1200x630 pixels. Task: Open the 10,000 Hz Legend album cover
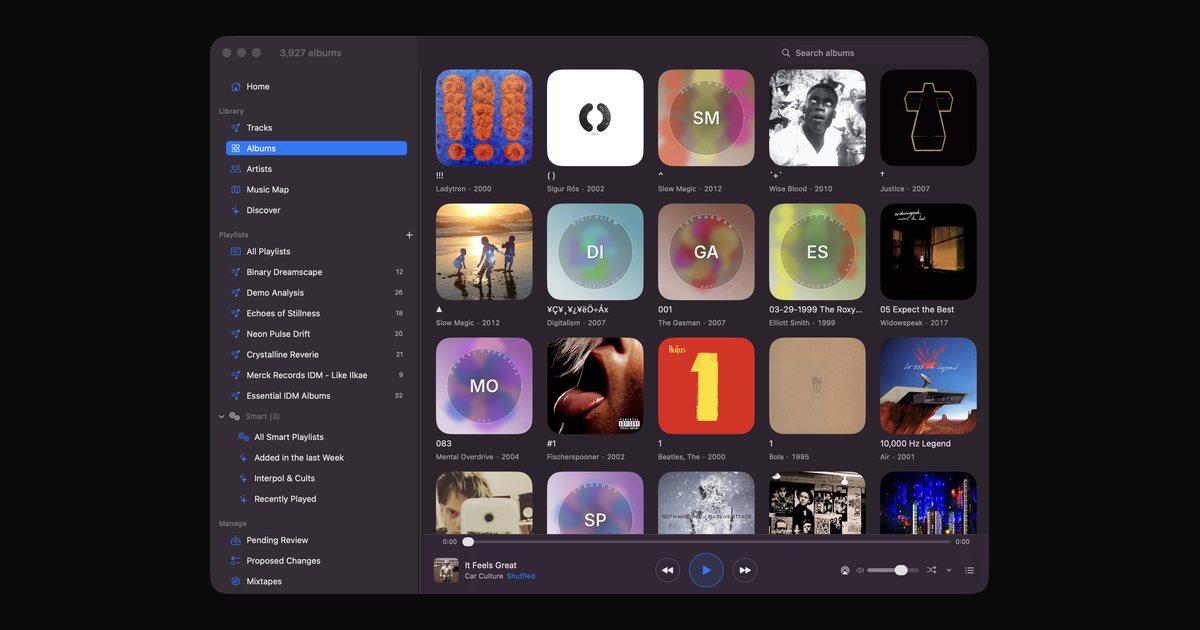click(x=928, y=386)
